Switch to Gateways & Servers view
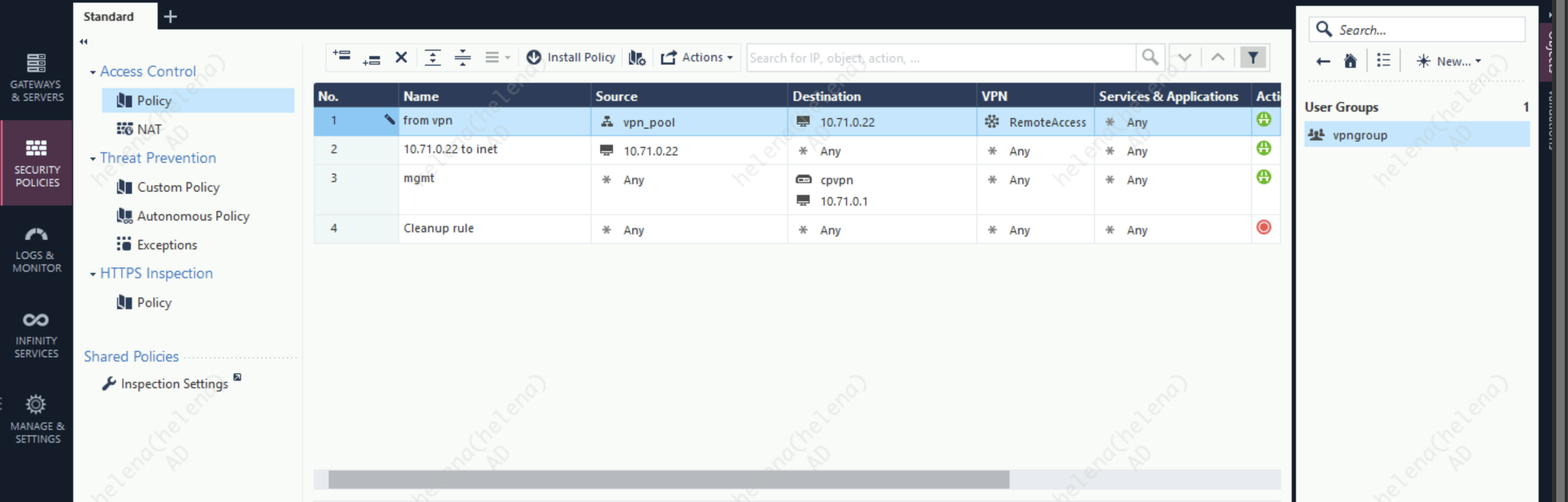 click(x=36, y=79)
